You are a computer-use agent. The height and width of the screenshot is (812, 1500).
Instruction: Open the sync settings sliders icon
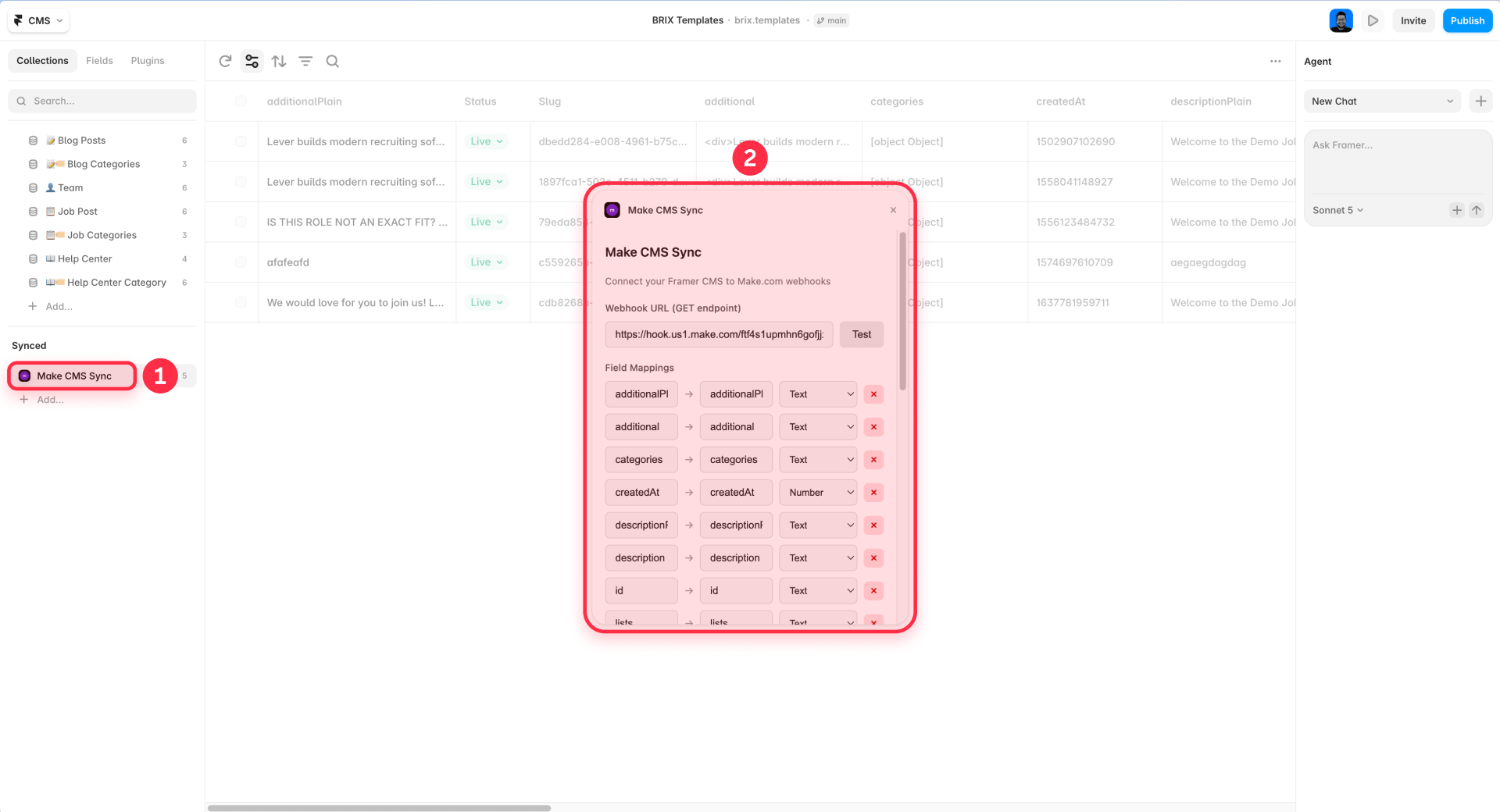pyautogui.click(x=252, y=61)
